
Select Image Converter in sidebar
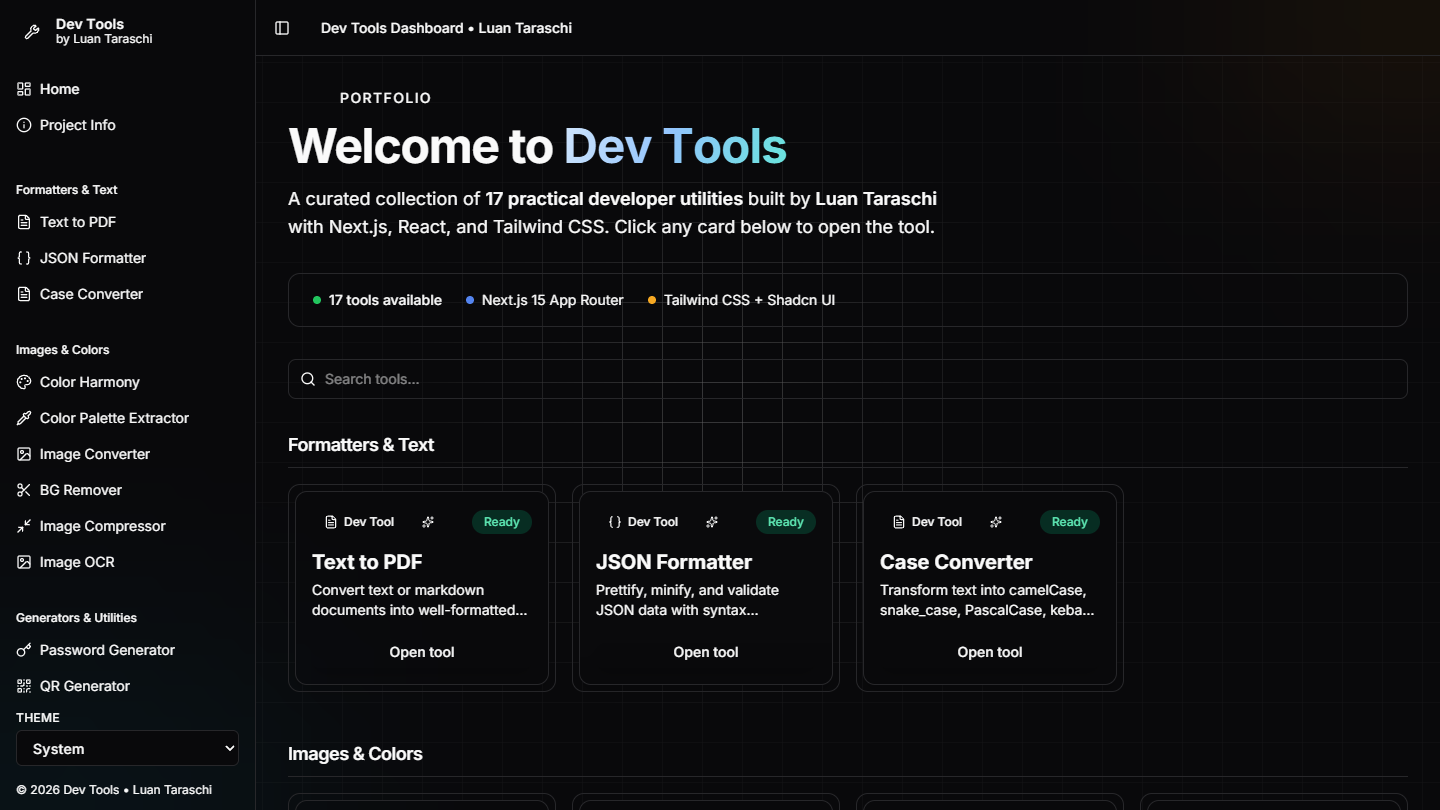pyautogui.click(x=128, y=454)
